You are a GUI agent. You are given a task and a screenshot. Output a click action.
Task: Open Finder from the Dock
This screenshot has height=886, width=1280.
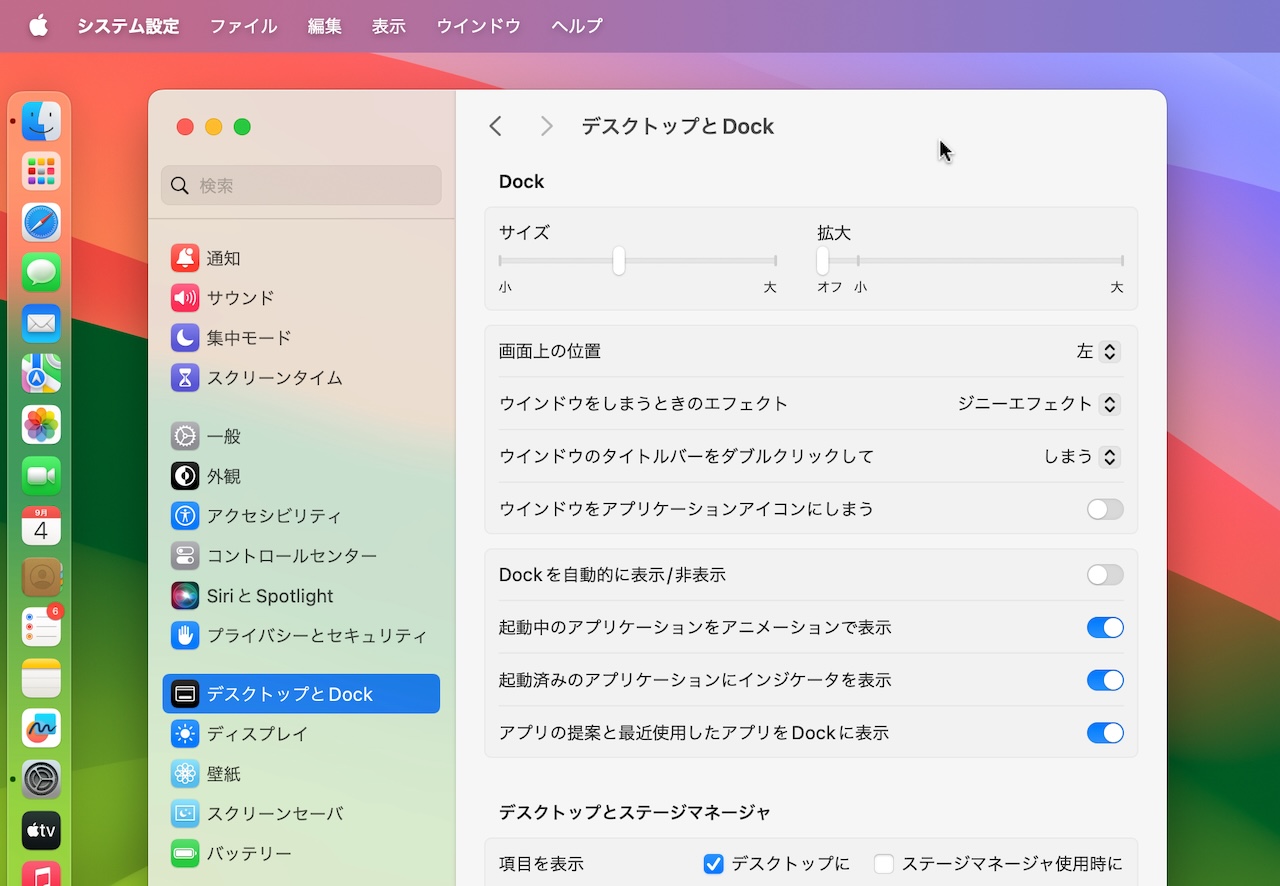point(41,121)
